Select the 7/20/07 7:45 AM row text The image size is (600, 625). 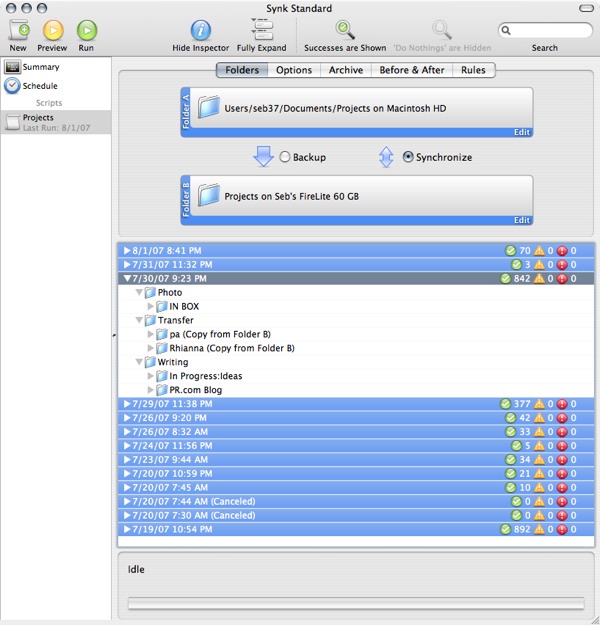(x=170, y=488)
